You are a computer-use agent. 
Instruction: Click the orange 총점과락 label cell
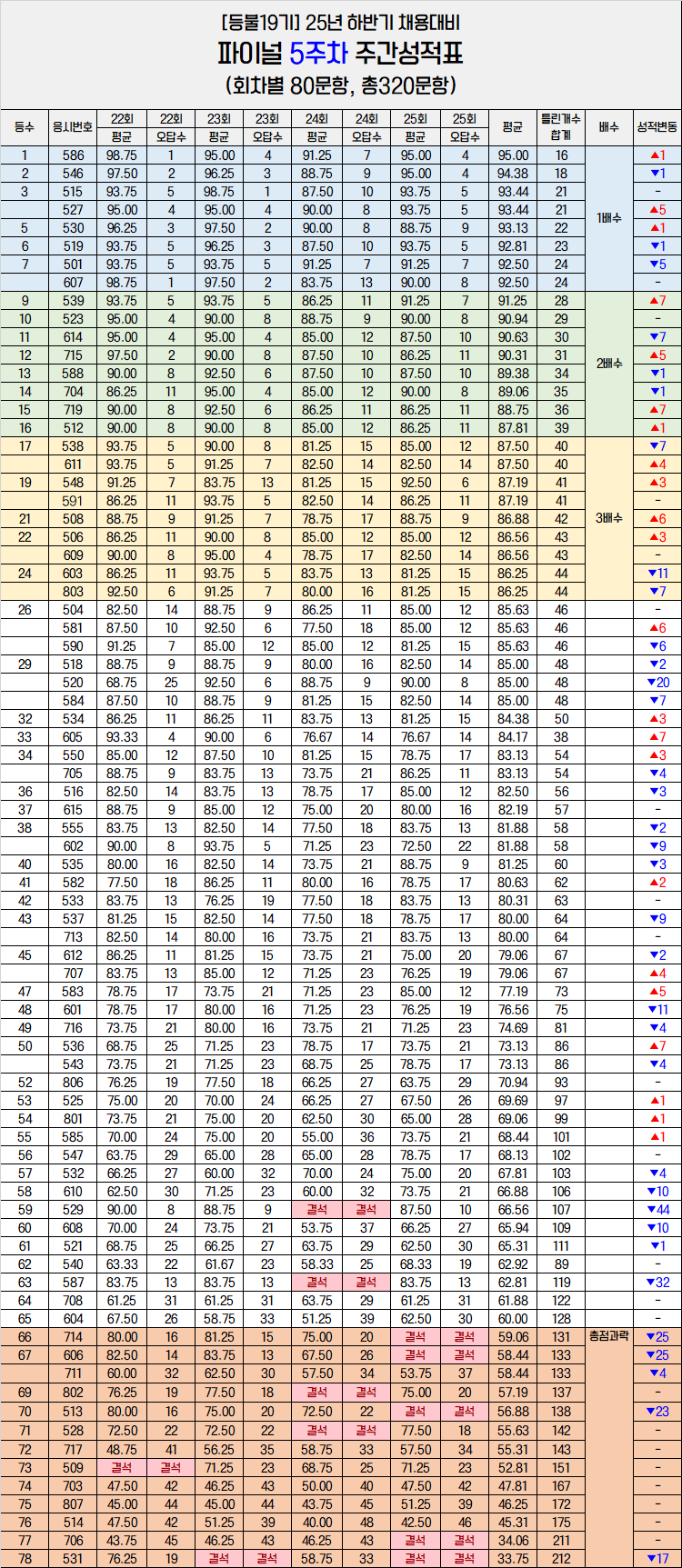click(x=608, y=1337)
